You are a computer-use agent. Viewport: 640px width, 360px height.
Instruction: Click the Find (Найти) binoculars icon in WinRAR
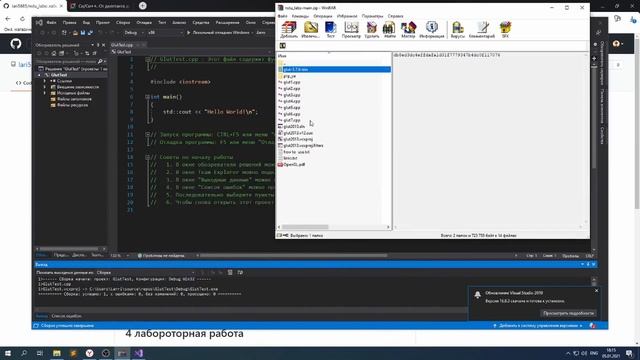click(x=389, y=28)
